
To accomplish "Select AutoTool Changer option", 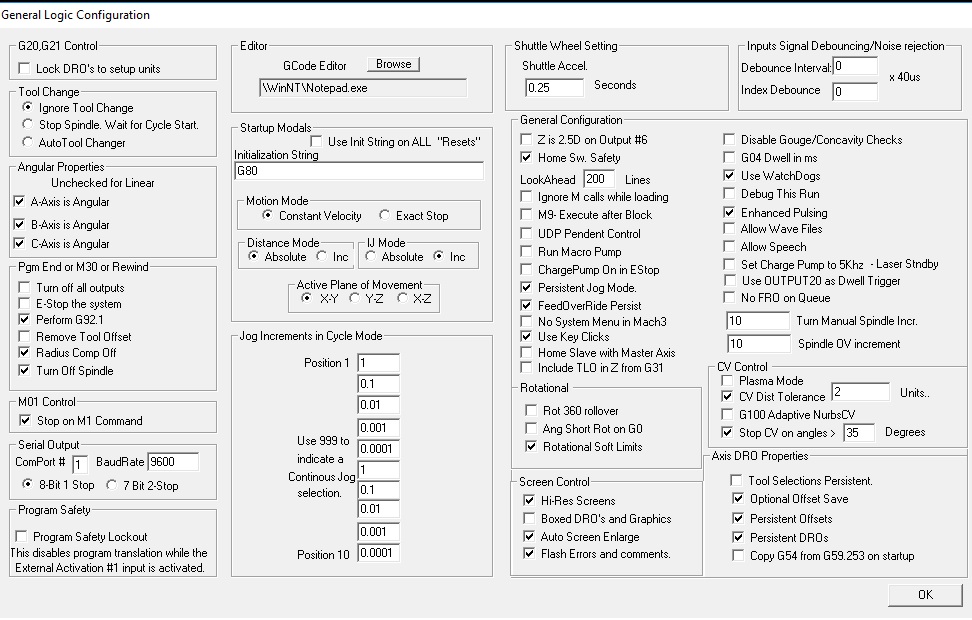I will (27, 142).
